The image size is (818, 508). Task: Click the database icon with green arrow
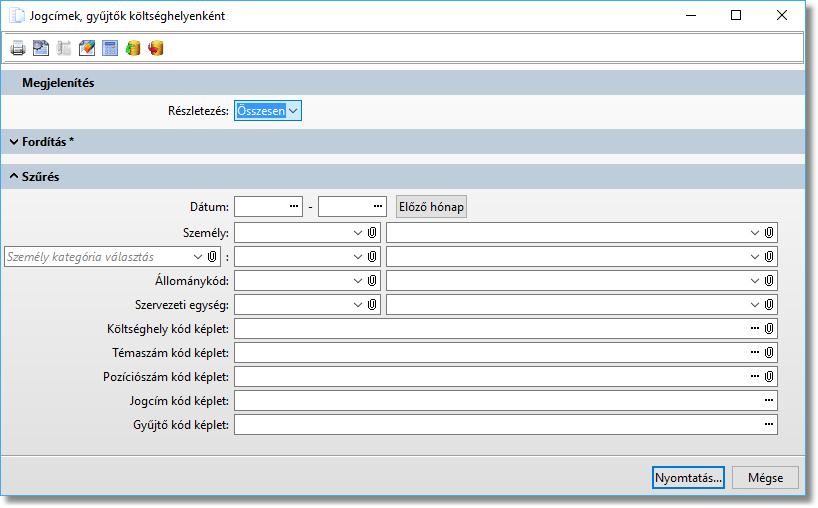pos(133,49)
